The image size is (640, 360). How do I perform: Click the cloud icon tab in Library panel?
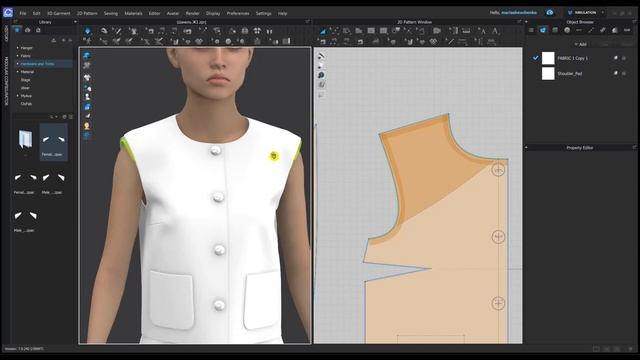tap(27, 30)
